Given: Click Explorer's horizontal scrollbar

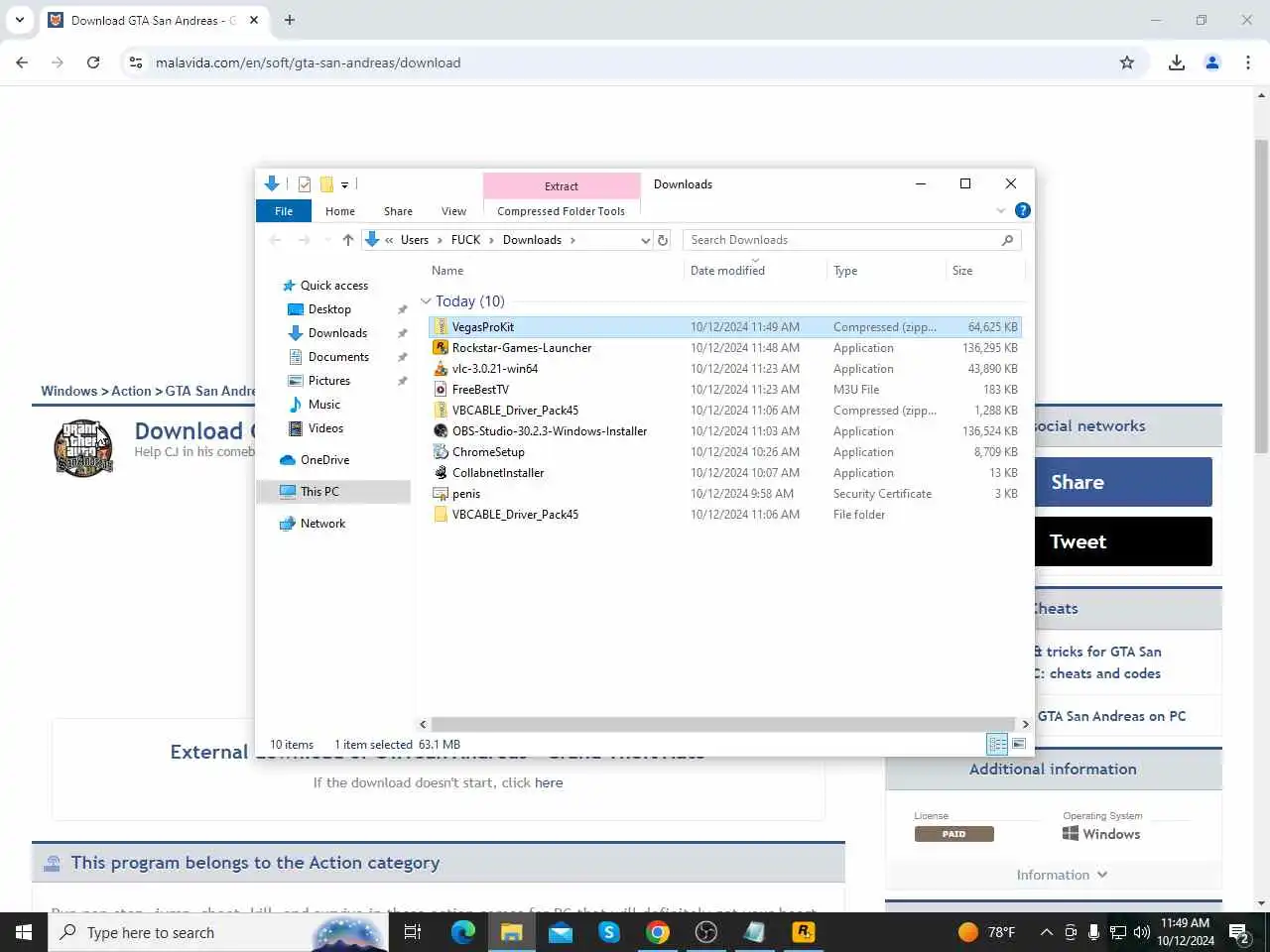Looking at the screenshot, I should tap(723, 724).
